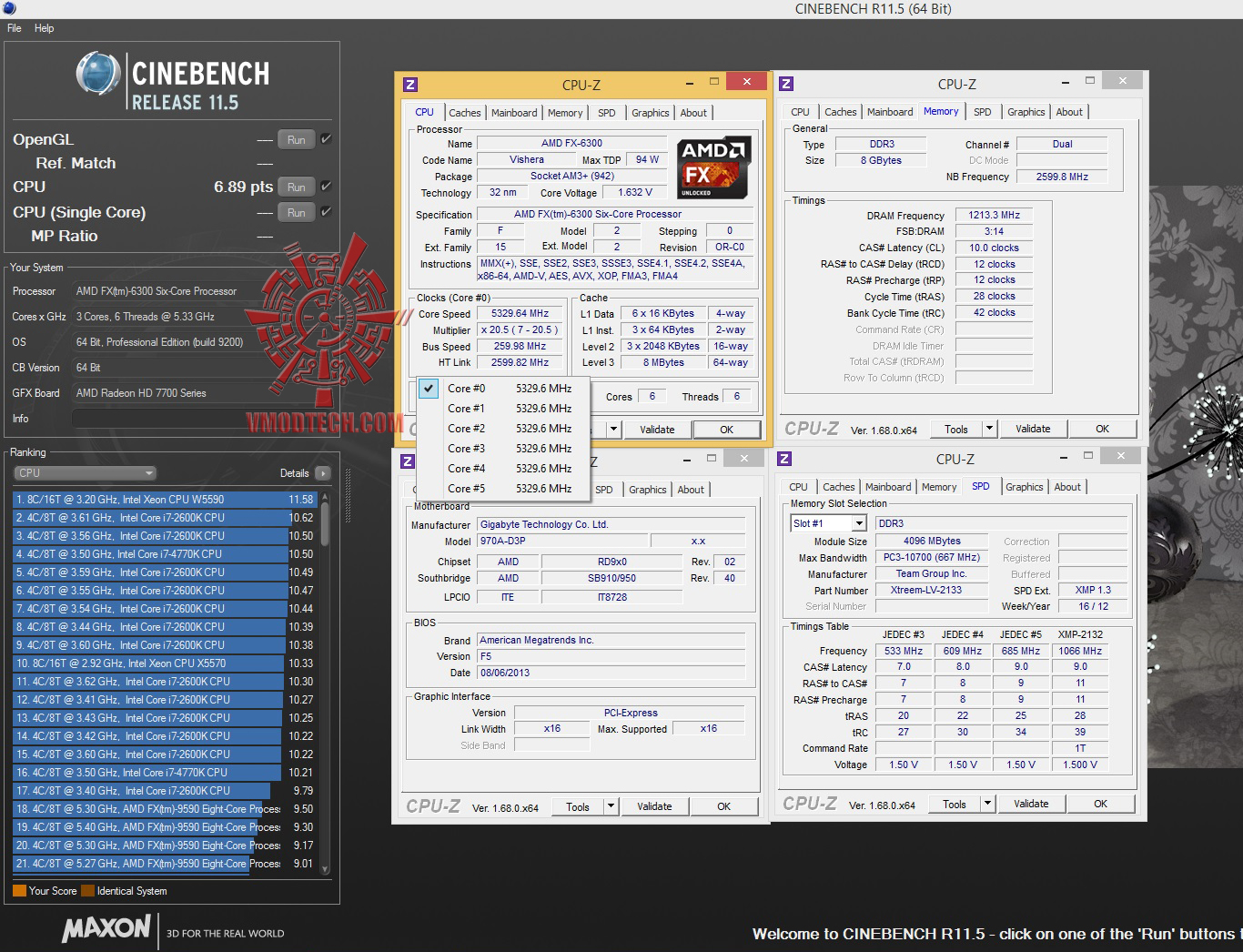
Task: Run the OpenGL benchmark
Action: coord(297,139)
